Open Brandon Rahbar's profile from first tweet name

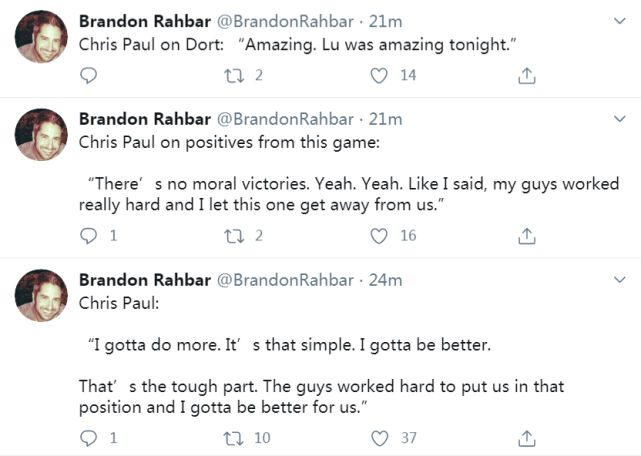point(145,21)
